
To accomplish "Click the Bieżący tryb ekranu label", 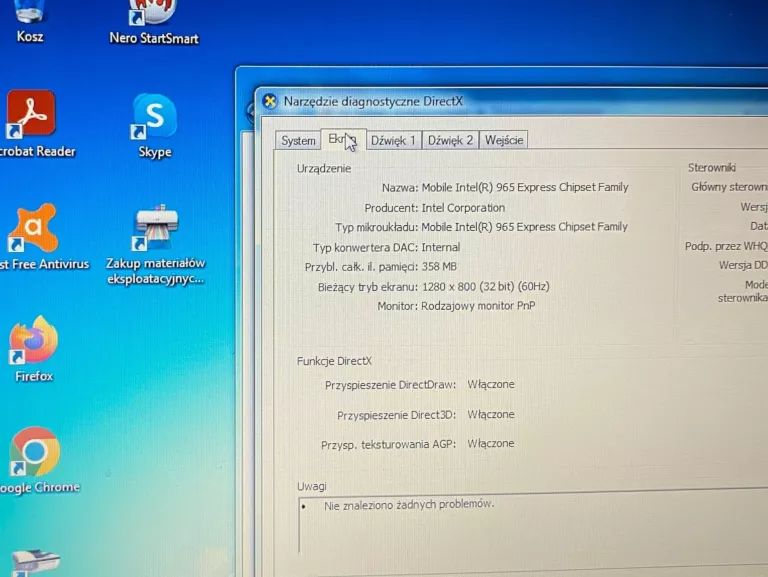I will click(368, 288).
